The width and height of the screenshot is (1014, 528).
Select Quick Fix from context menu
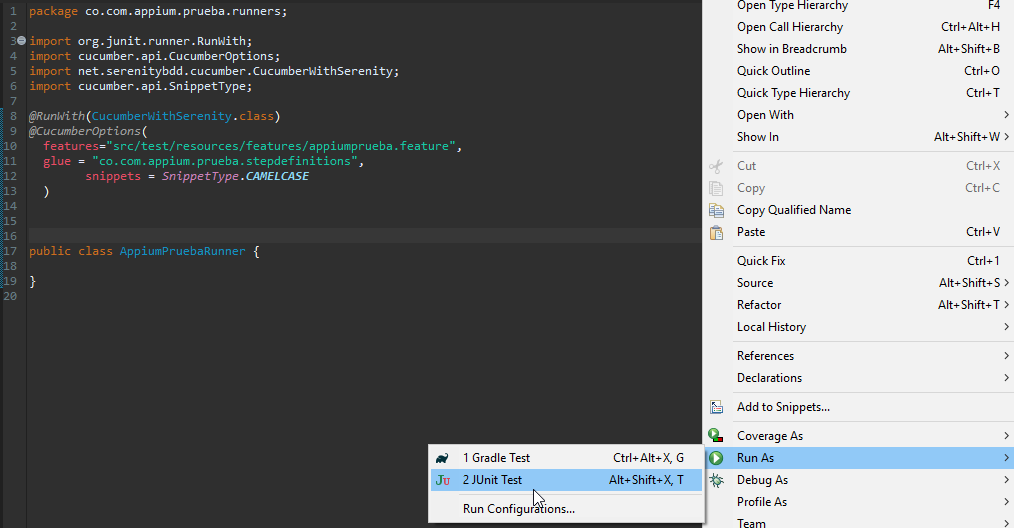pos(761,261)
